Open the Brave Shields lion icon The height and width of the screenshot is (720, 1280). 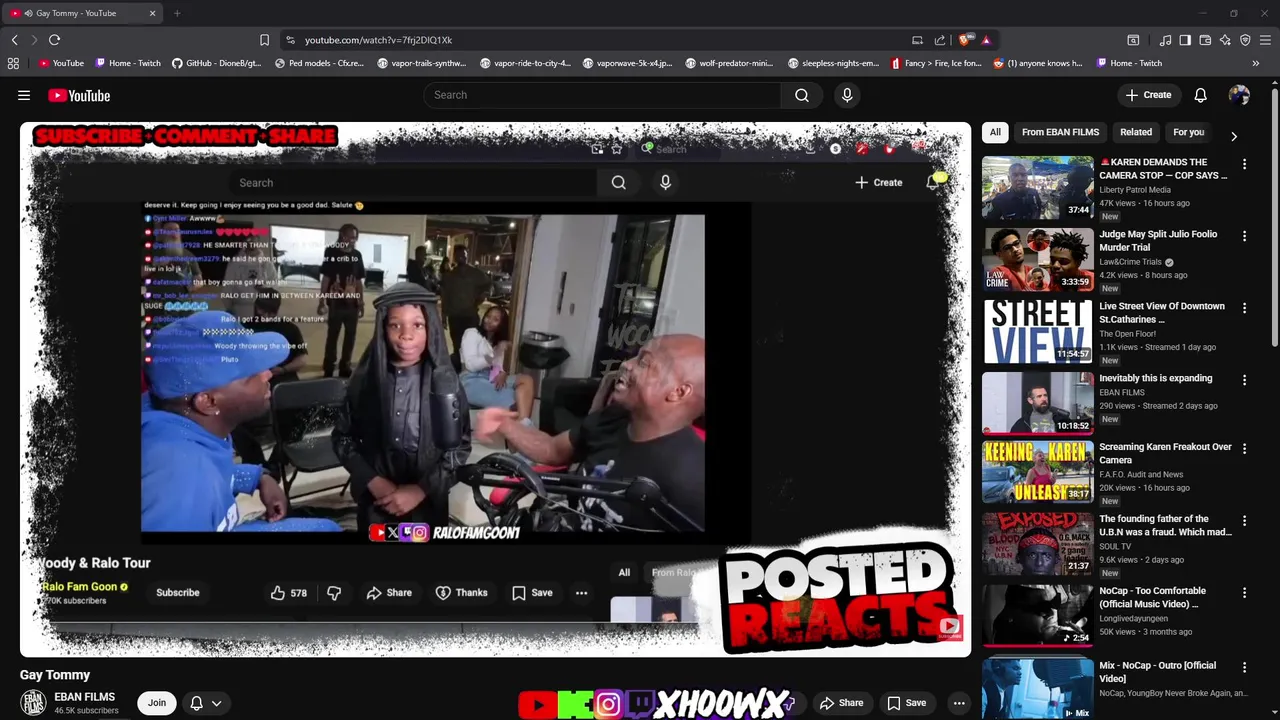point(964,40)
